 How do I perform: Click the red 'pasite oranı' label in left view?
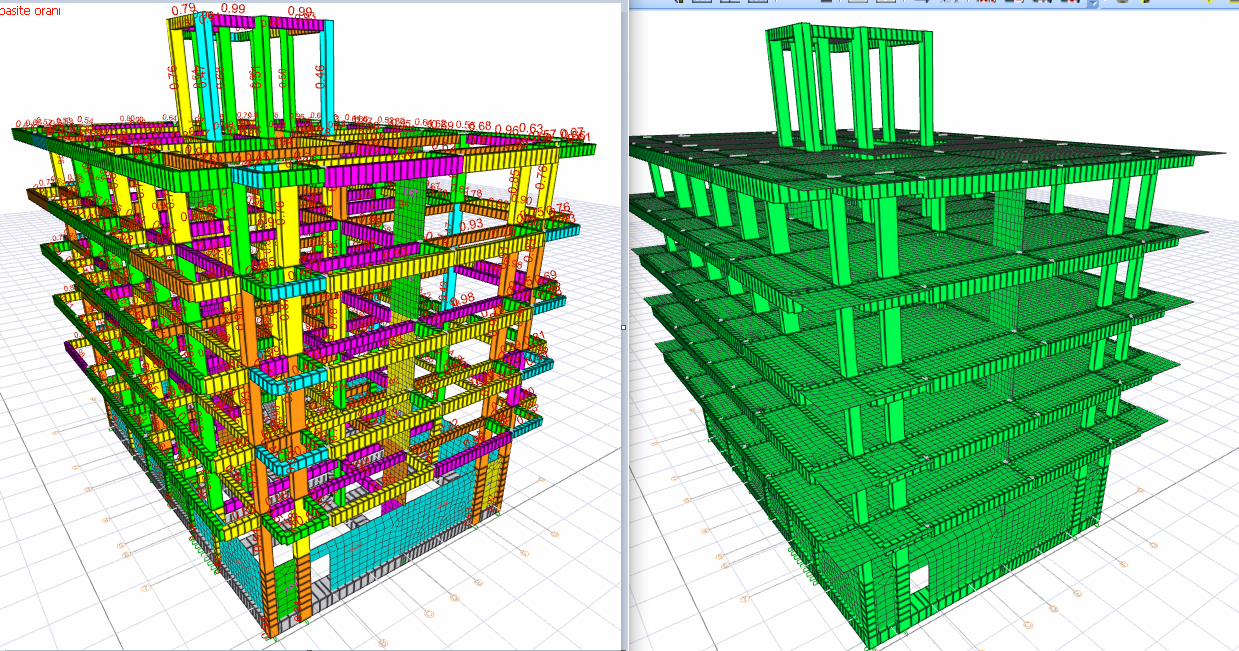tap(31, 10)
